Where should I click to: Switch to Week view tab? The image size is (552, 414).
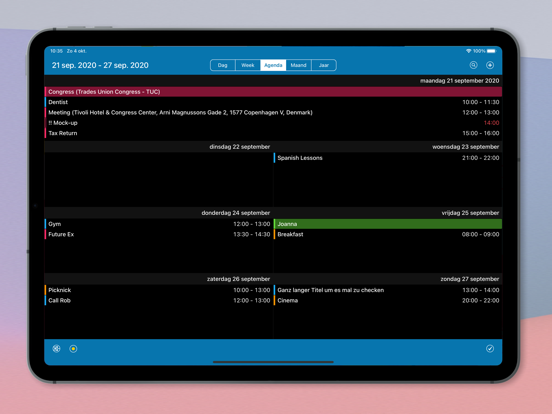(247, 65)
